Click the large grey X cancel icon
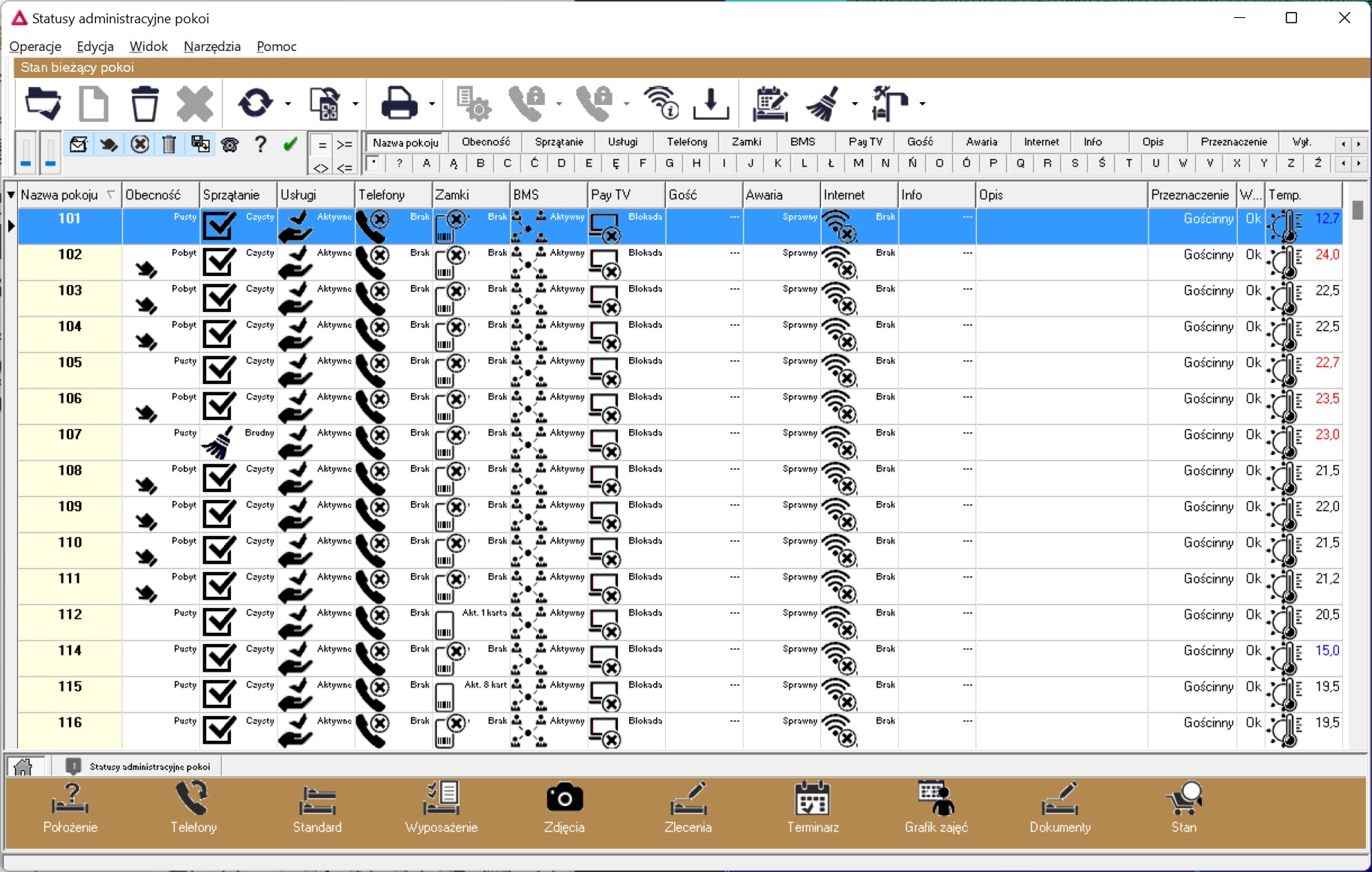The width and height of the screenshot is (1372, 872). 195,103
